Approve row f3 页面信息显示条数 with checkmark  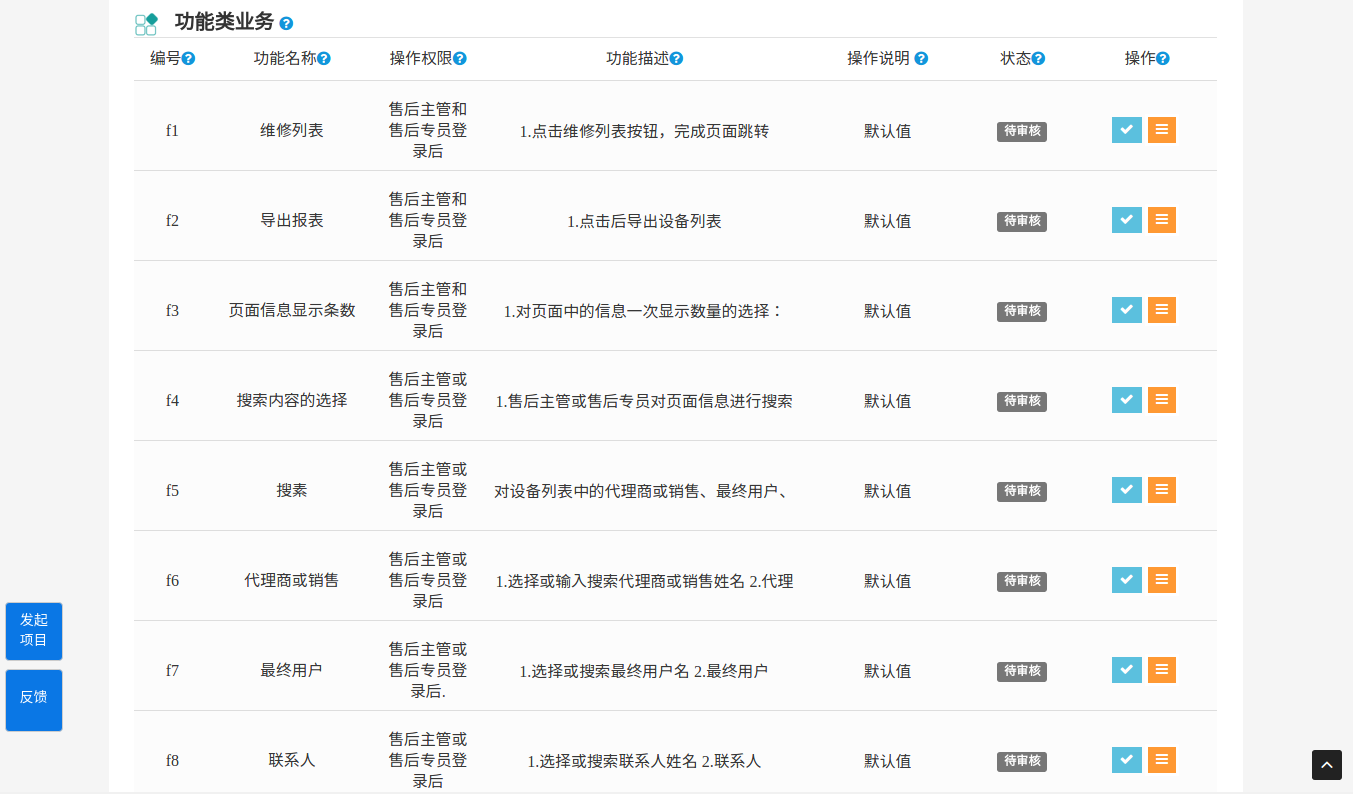tap(1127, 310)
